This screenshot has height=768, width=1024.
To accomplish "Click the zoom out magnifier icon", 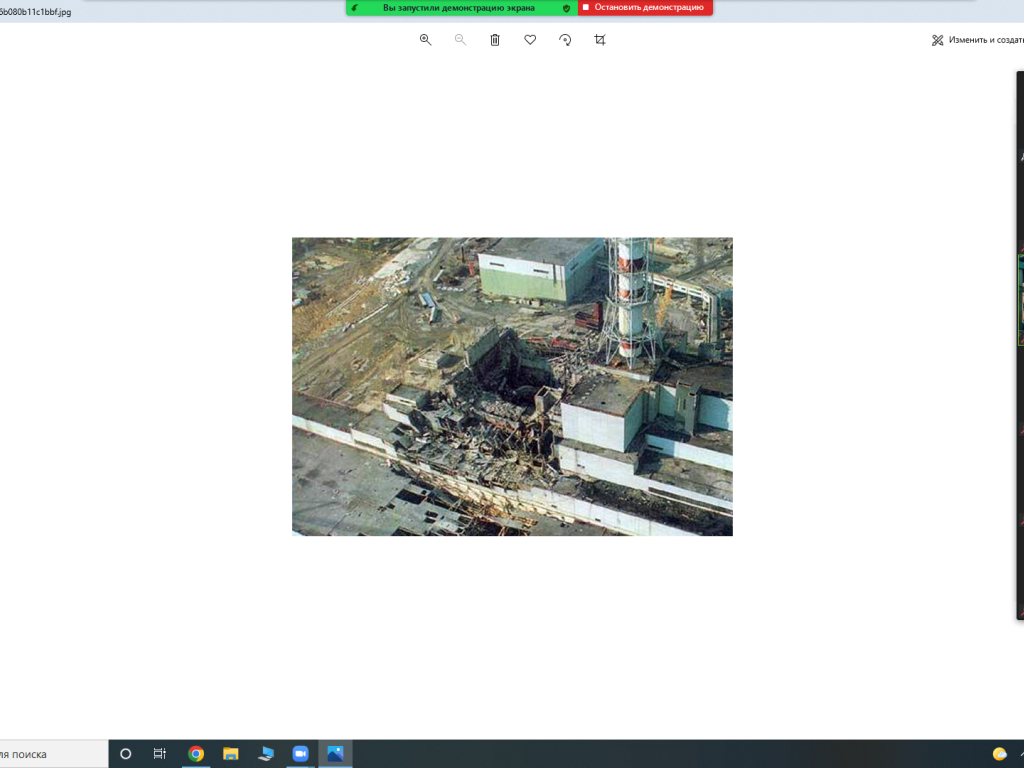I will coord(460,40).
